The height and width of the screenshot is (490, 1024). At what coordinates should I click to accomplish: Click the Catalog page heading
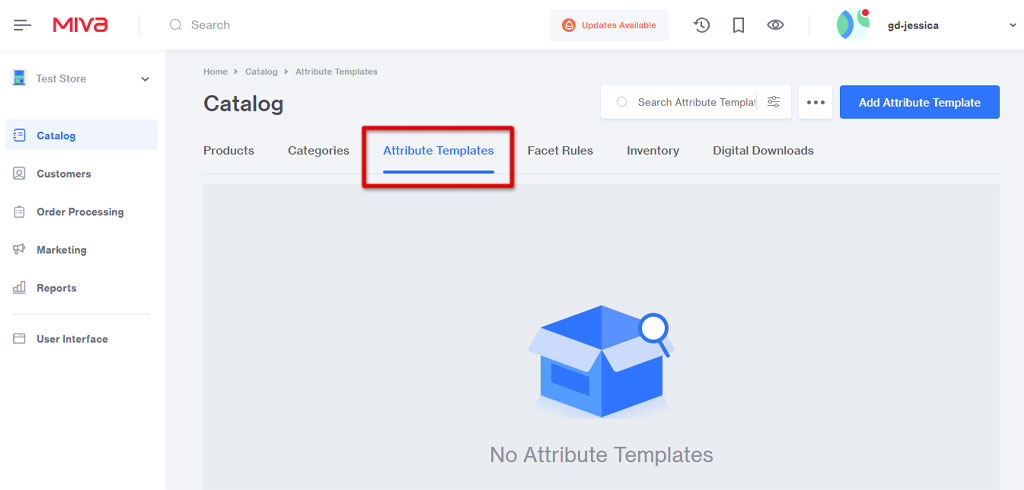click(244, 104)
